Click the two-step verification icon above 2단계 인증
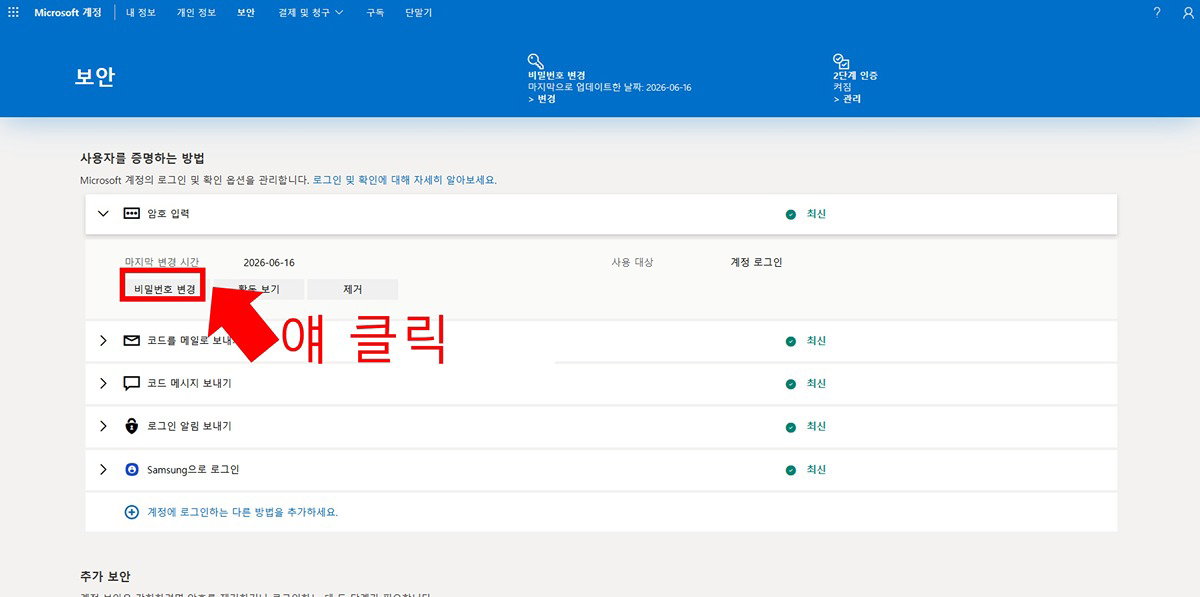The width and height of the screenshot is (1200, 597). pyautogui.click(x=841, y=60)
